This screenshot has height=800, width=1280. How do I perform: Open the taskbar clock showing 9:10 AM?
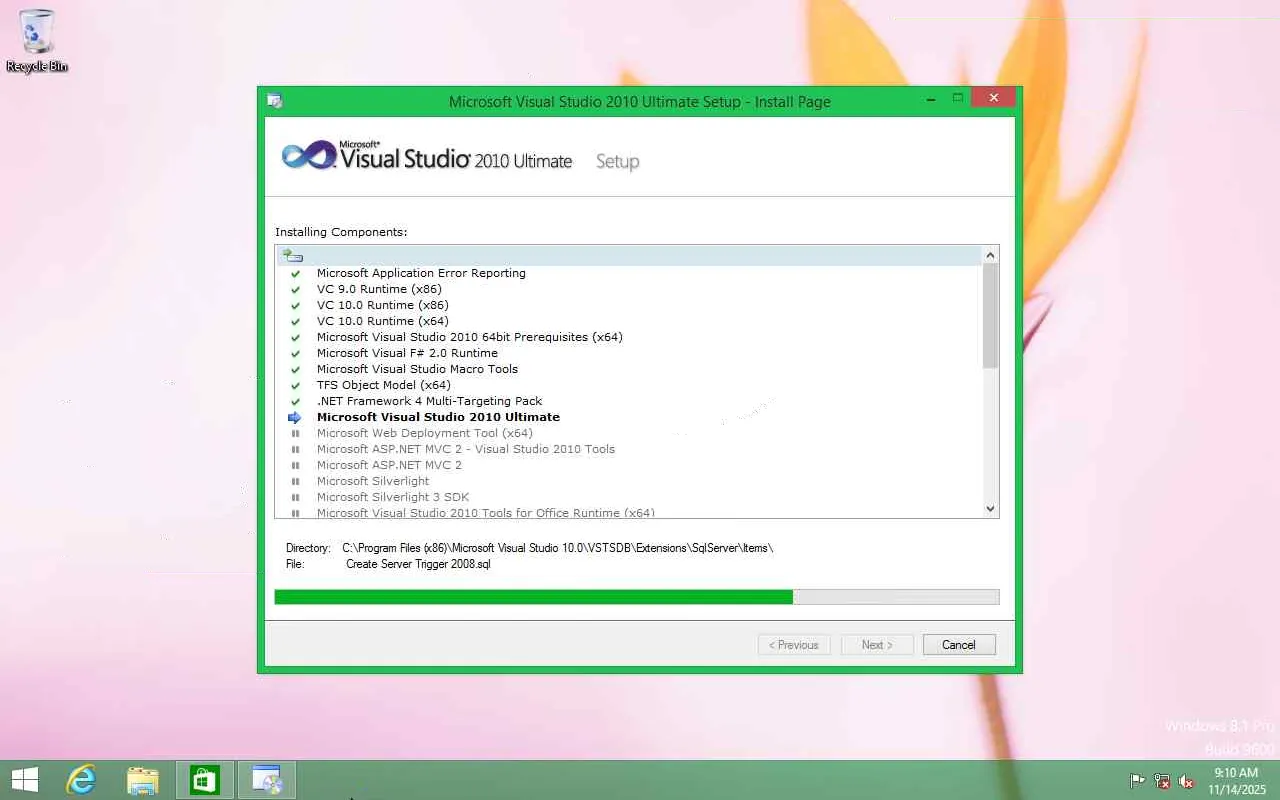click(x=1235, y=781)
